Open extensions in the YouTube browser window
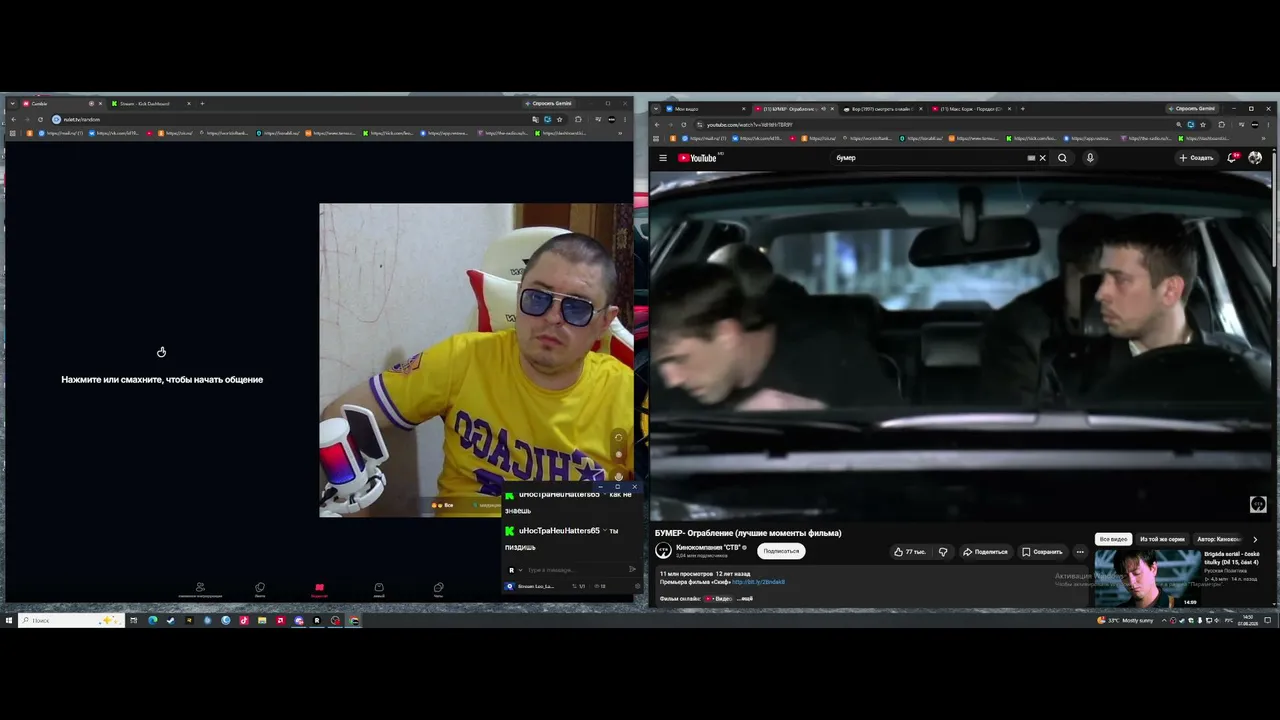This screenshot has width=1280, height=720. tap(1221, 125)
